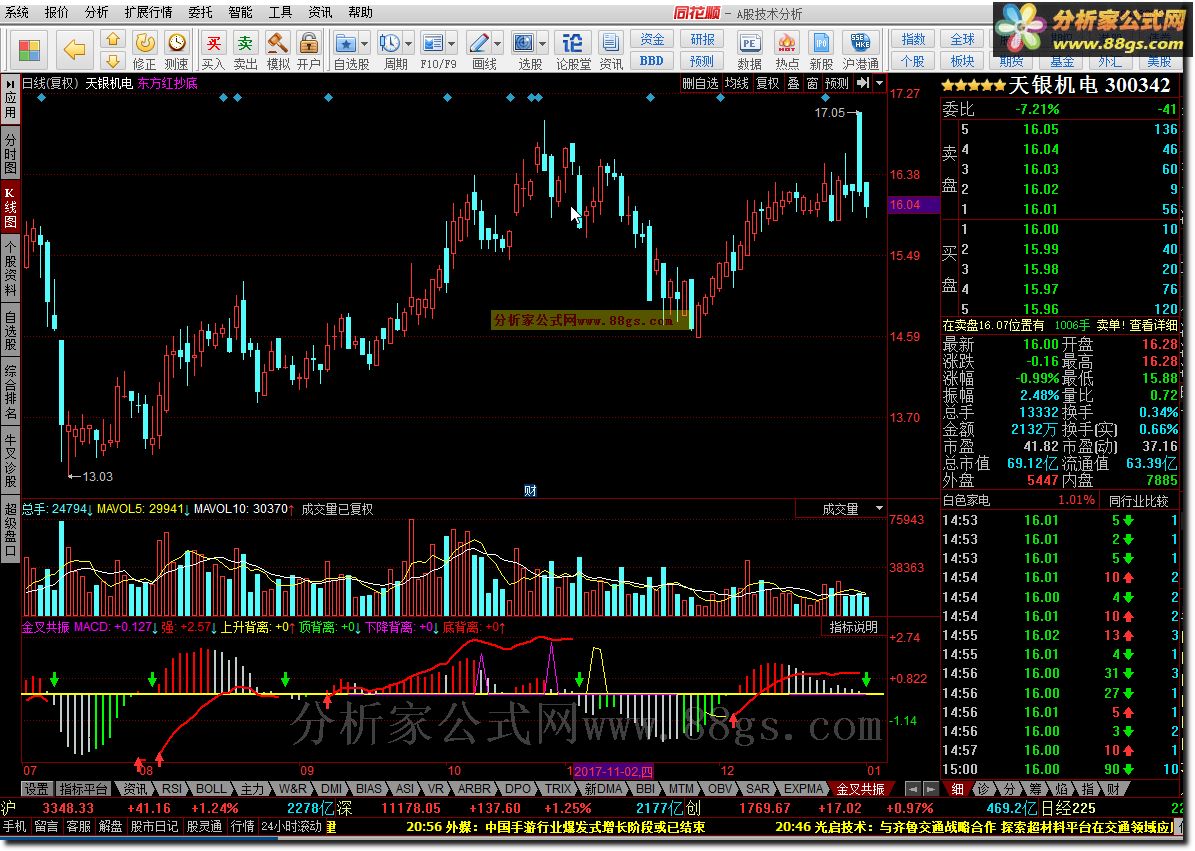Viewport: 1195px width, 851px height.
Task: Open chart header options dropdown arrow
Action: pyautogui.click(x=879, y=83)
